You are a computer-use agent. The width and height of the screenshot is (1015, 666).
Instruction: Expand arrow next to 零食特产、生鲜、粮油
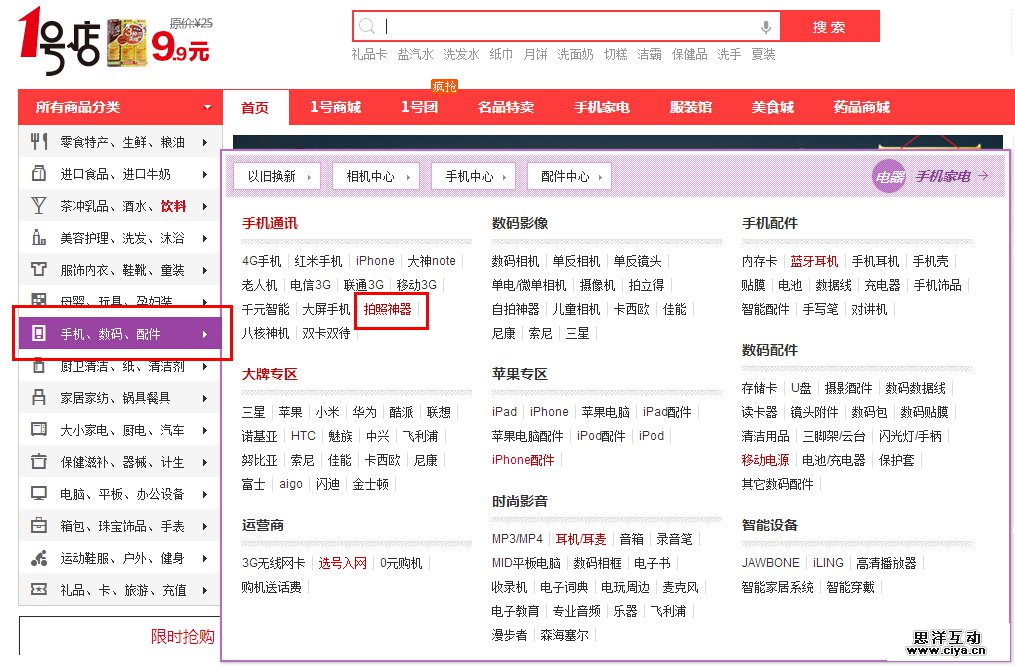205,142
